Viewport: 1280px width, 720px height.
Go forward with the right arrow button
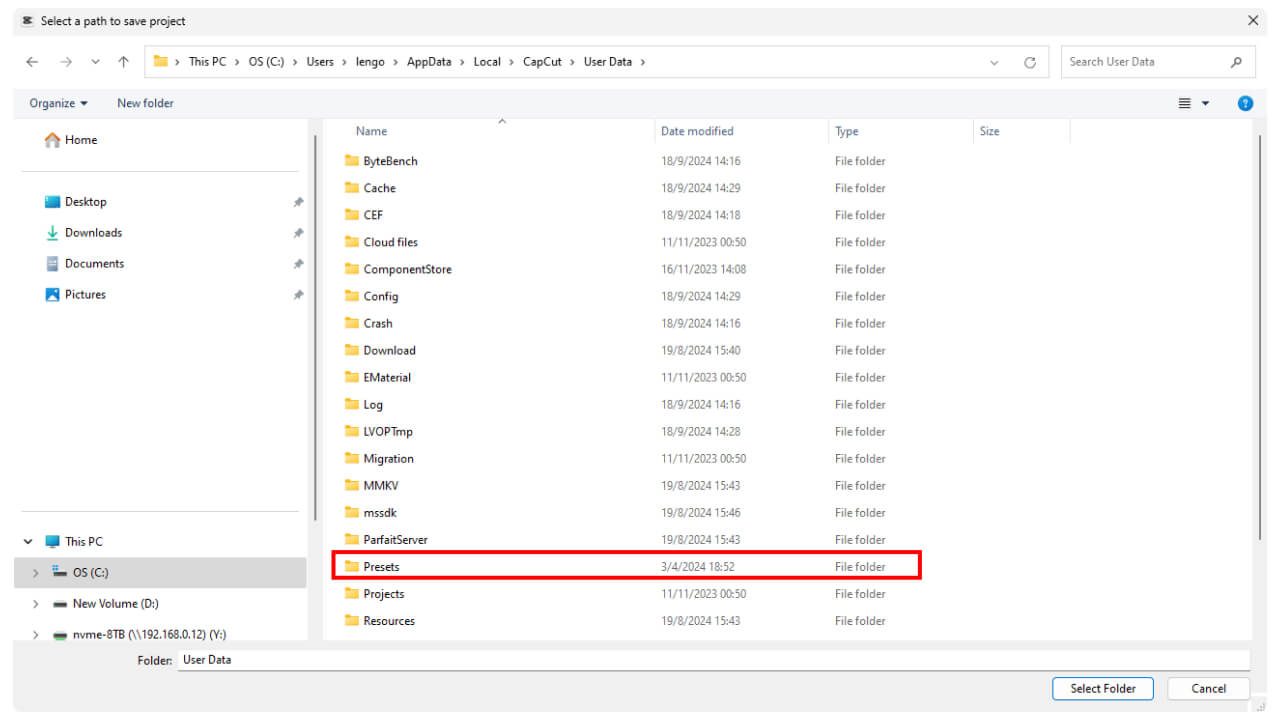pos(65,62)
